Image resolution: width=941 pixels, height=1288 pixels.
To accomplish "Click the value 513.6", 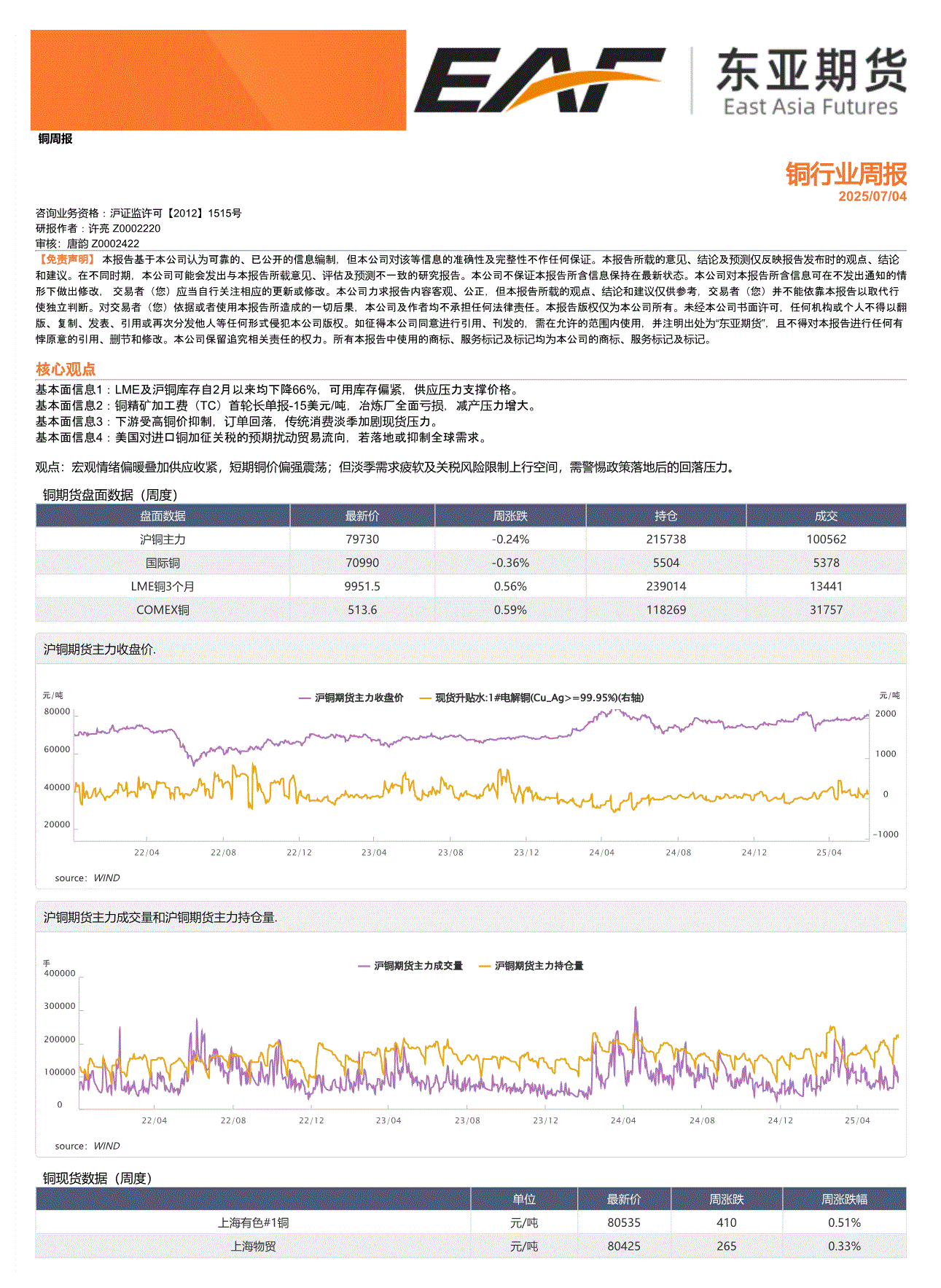I will pyautogui.click(x=362, y=609).
